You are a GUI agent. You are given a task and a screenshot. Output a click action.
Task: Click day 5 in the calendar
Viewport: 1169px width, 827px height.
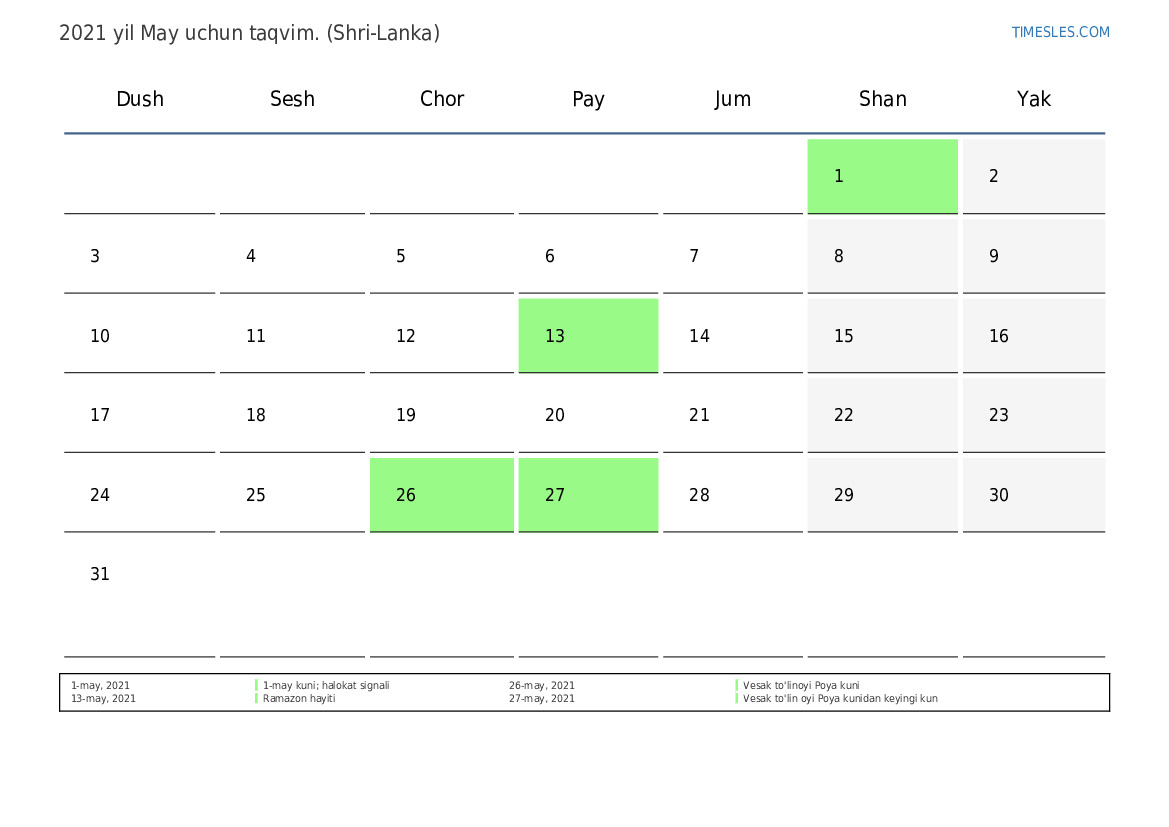tap(441, 256)
